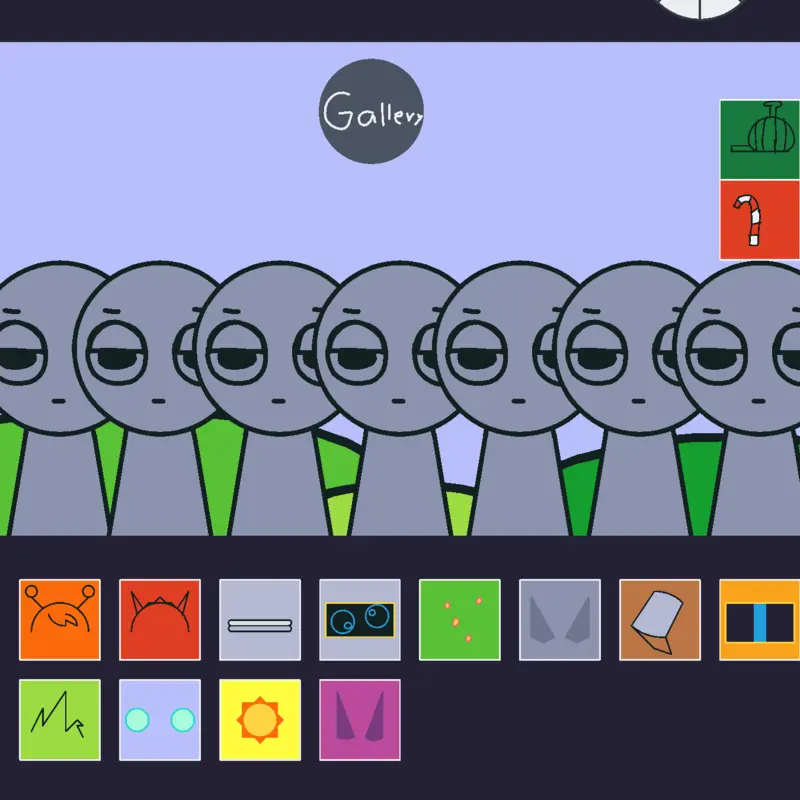Select the red candy cane icon
The width and height of the screenshot is (800, 800).
coord(760,220)
